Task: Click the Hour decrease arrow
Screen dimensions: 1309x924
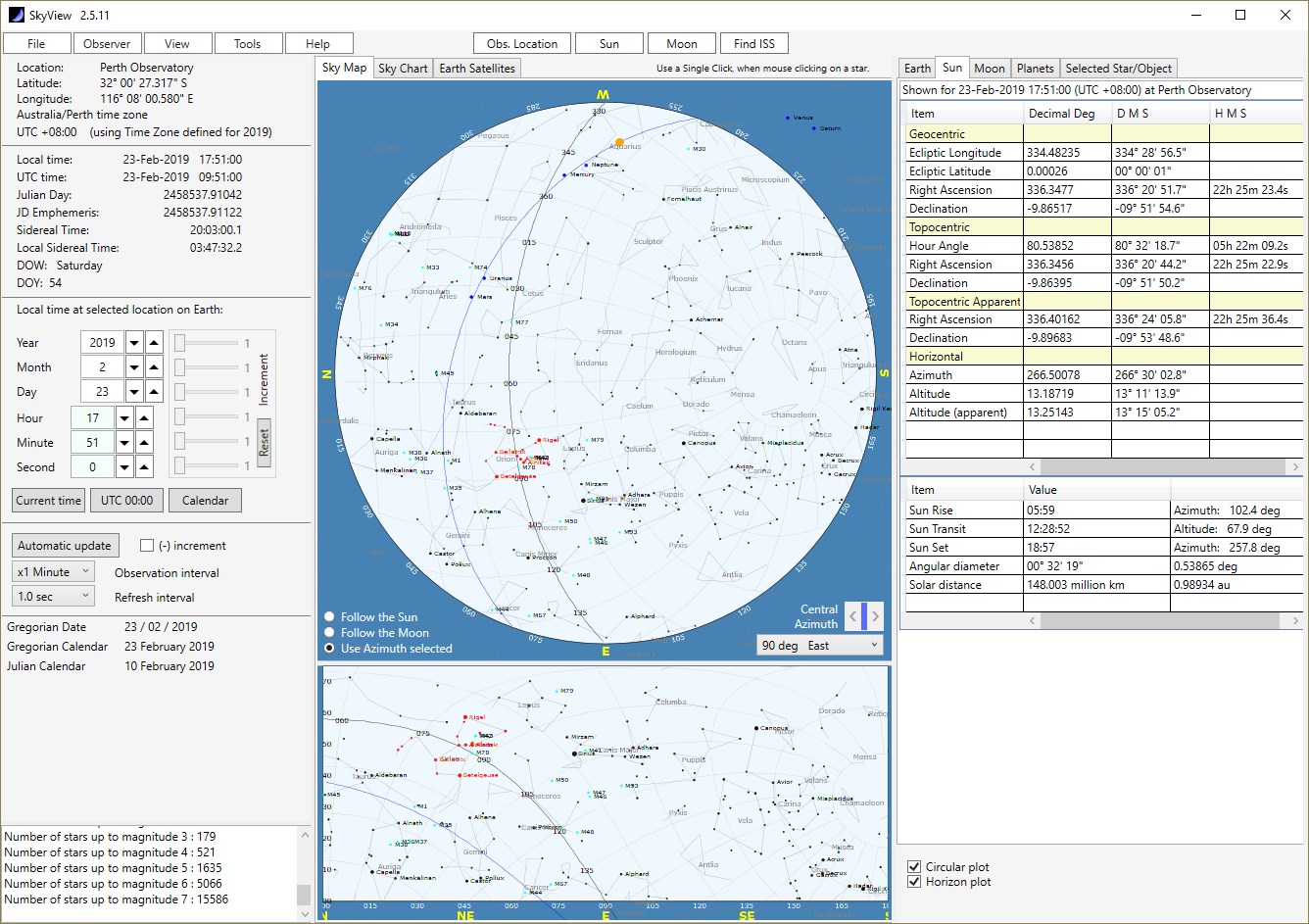Action: pyautogui.click(x=124, y=418)
